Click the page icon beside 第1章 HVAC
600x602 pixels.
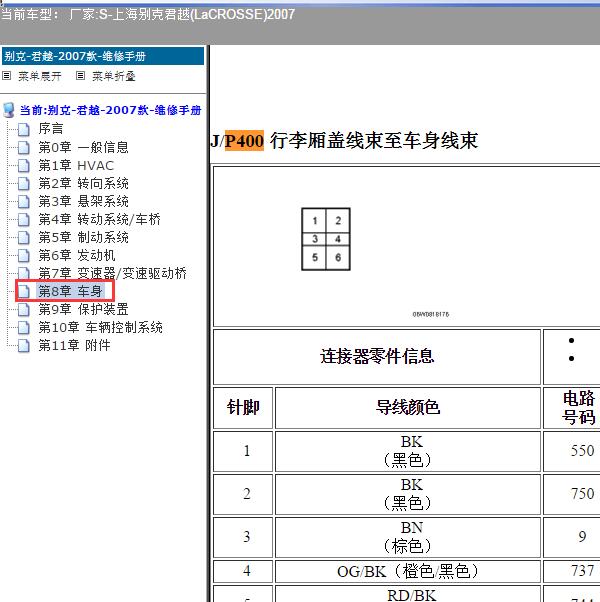point(24,165)
